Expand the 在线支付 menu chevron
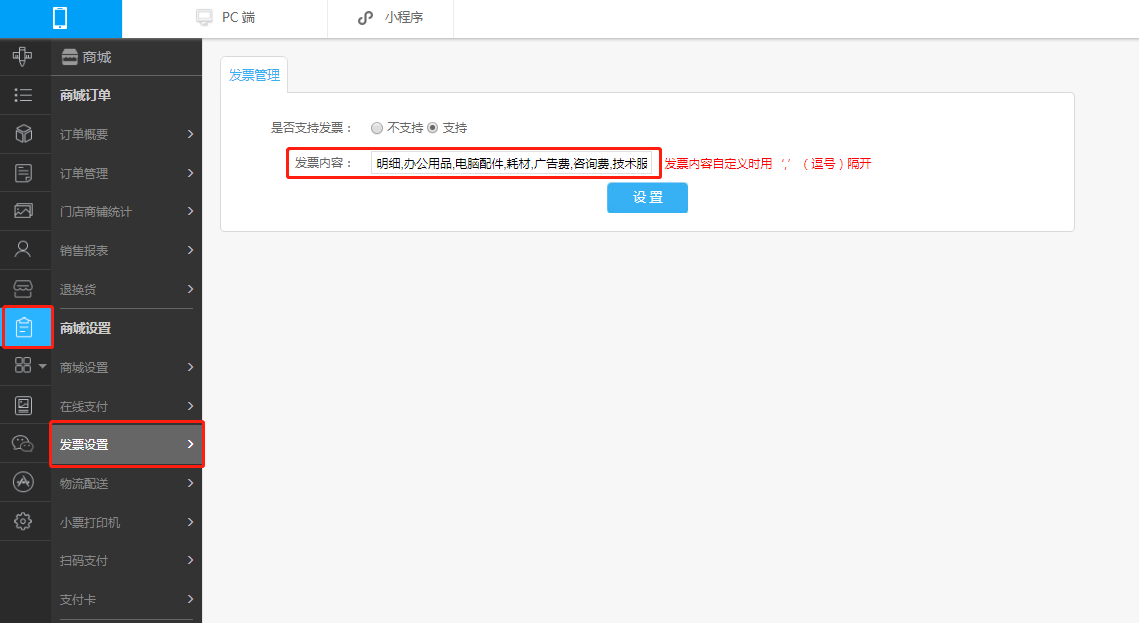 tap(190, 406)
